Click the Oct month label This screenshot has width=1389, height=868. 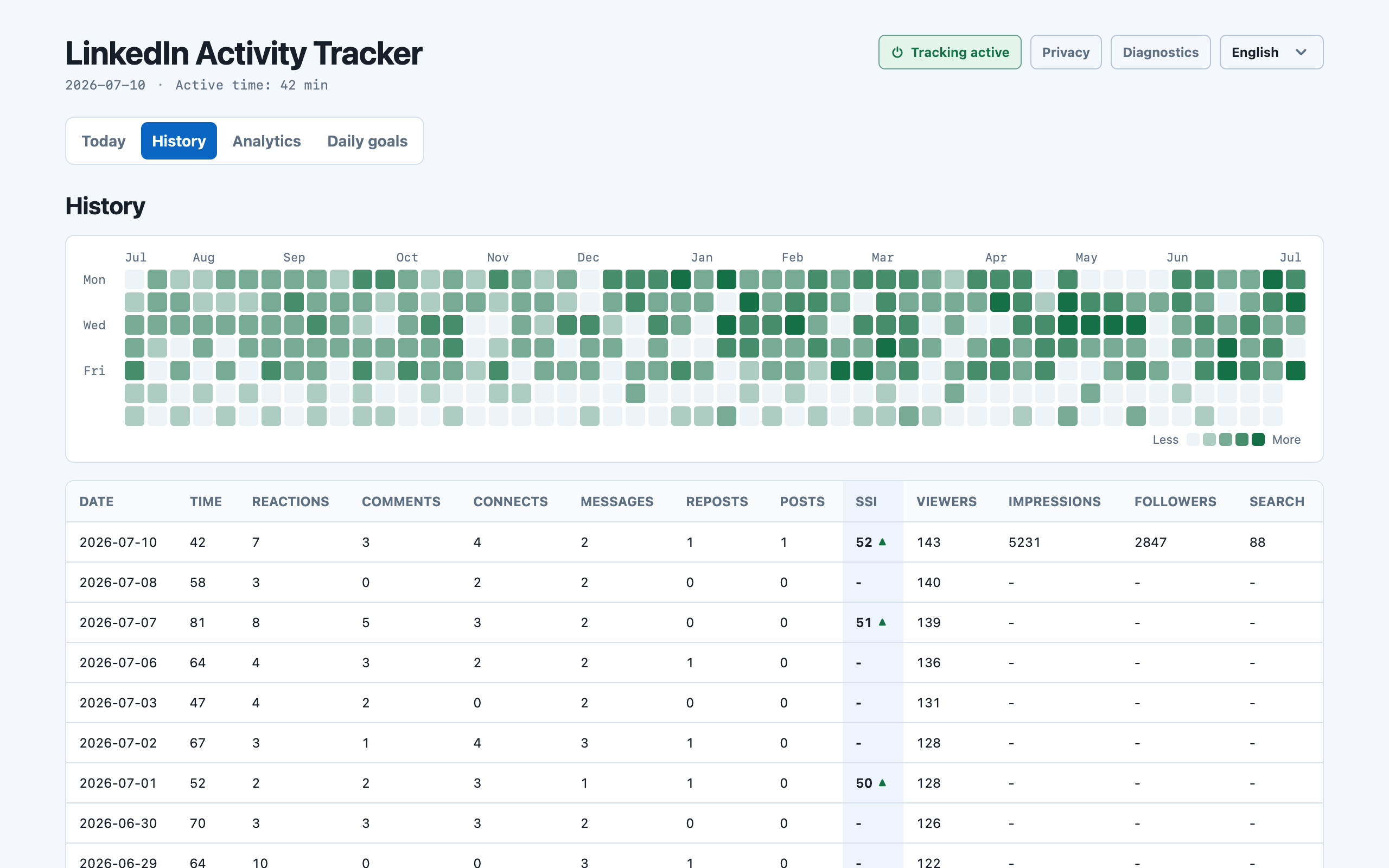tap(407, 257)
